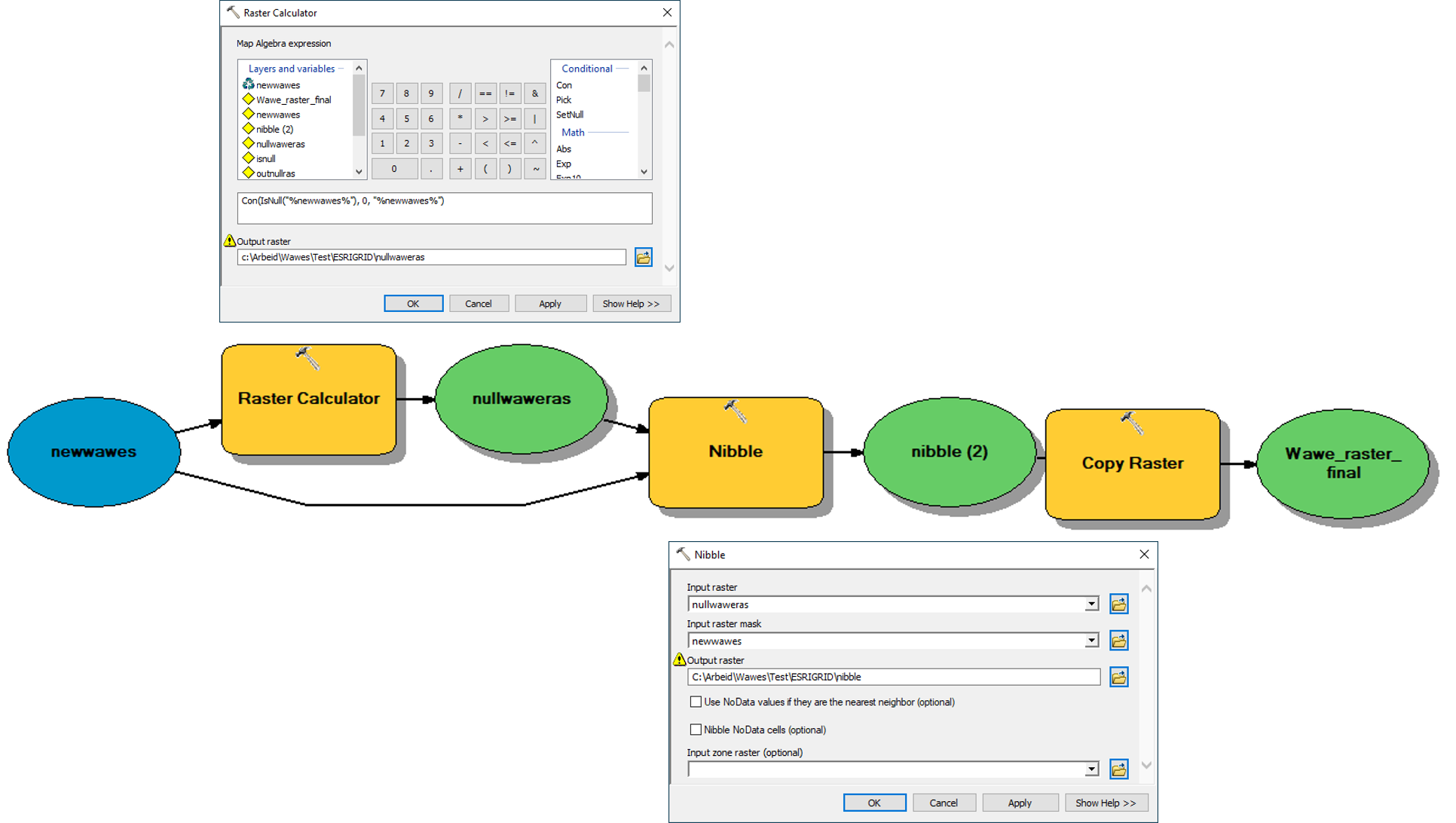Click the browse folder icon beside Input raster
The width and height of the screenshot is (1456, 823).
pyautogui.click(x=1118, y=604)
